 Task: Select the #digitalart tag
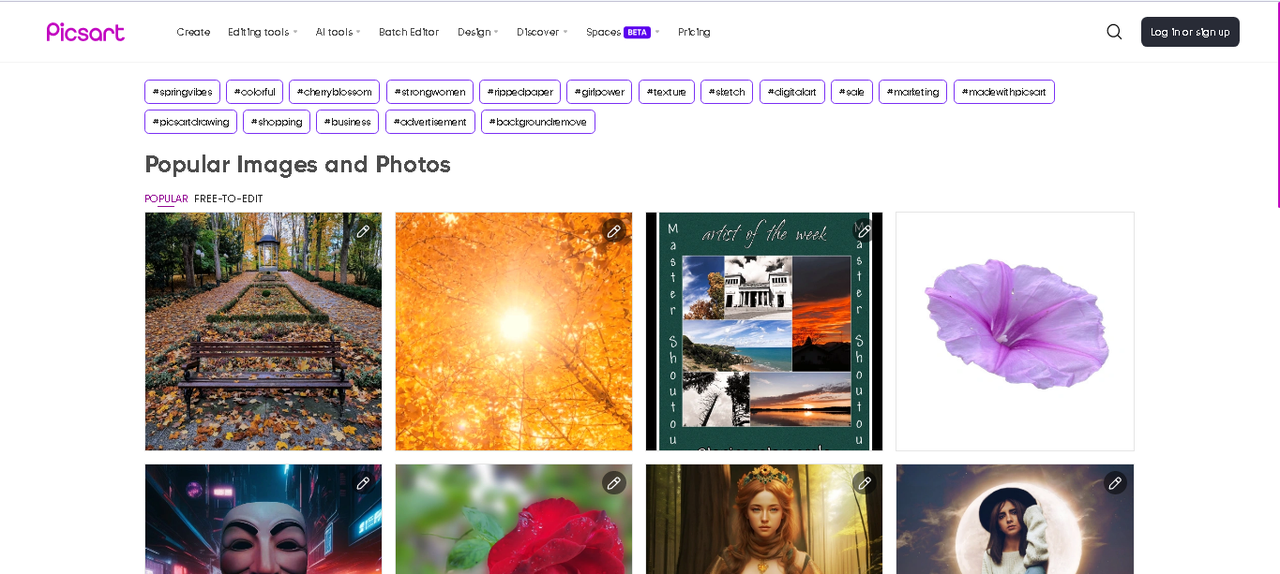click(x=792, y=92)
